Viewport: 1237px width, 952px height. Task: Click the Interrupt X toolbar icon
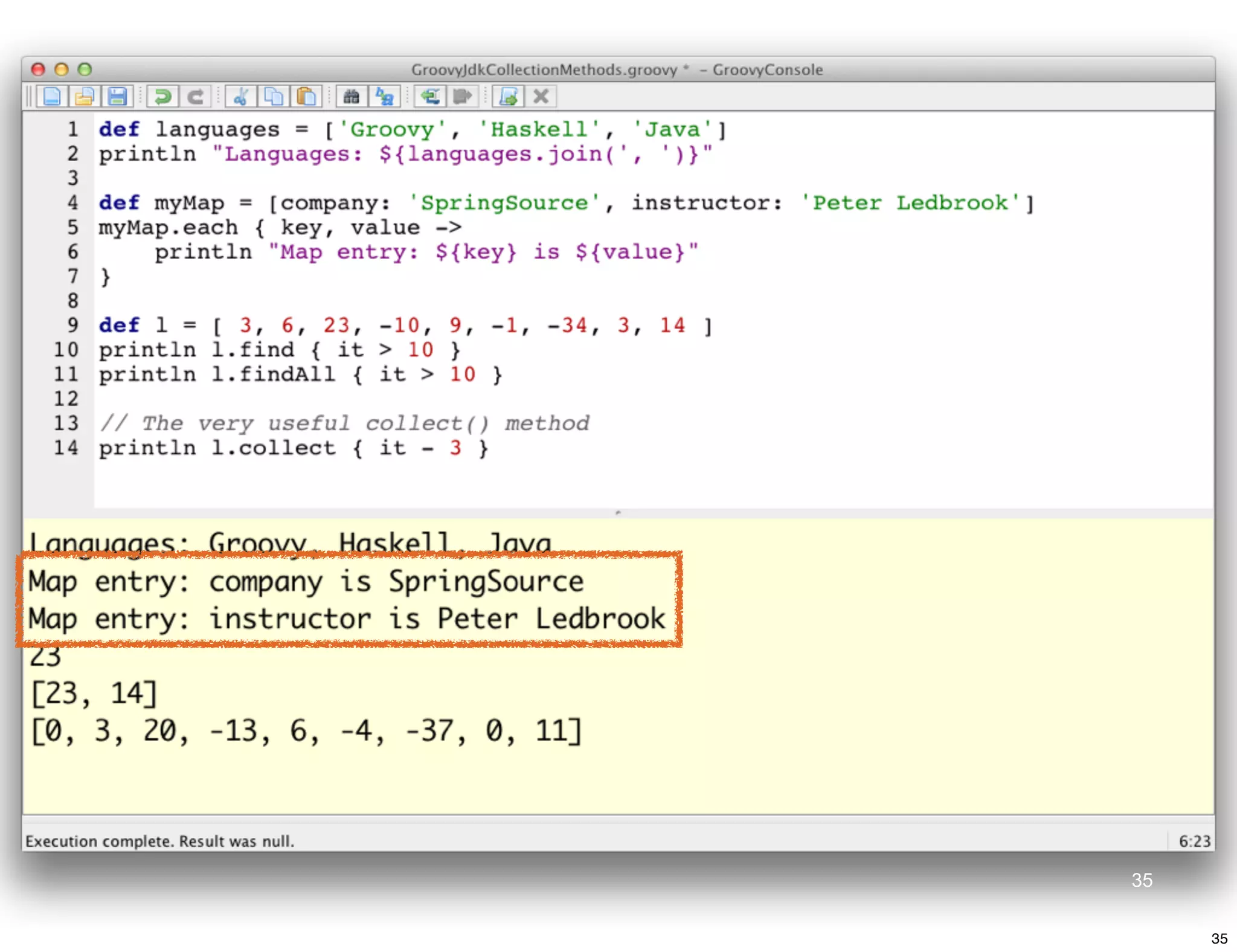click(x=541, y=97)
